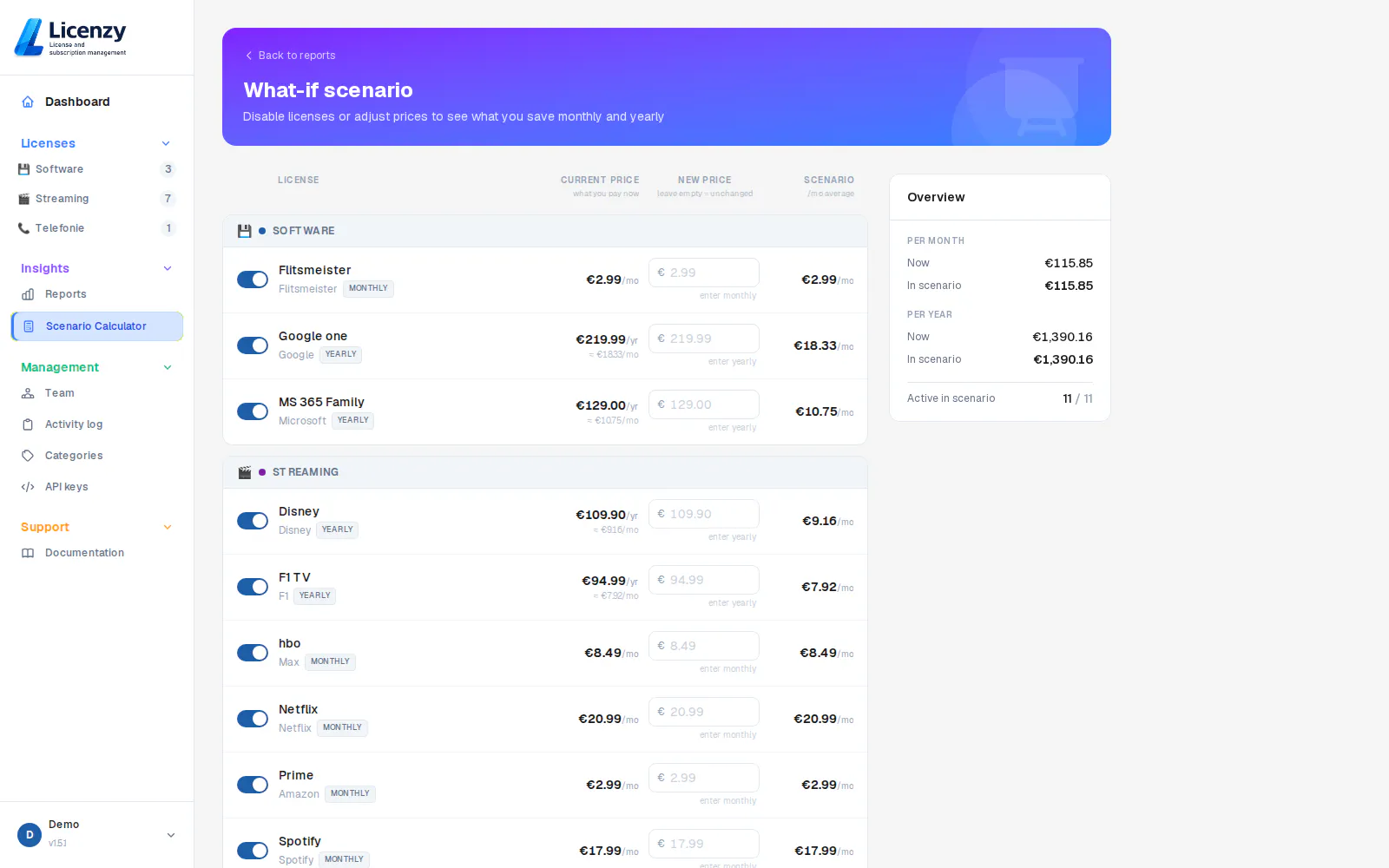Click the Scenario Calculator icon
The height and width of the screenshot is (868, 1389).
[29, 326]
